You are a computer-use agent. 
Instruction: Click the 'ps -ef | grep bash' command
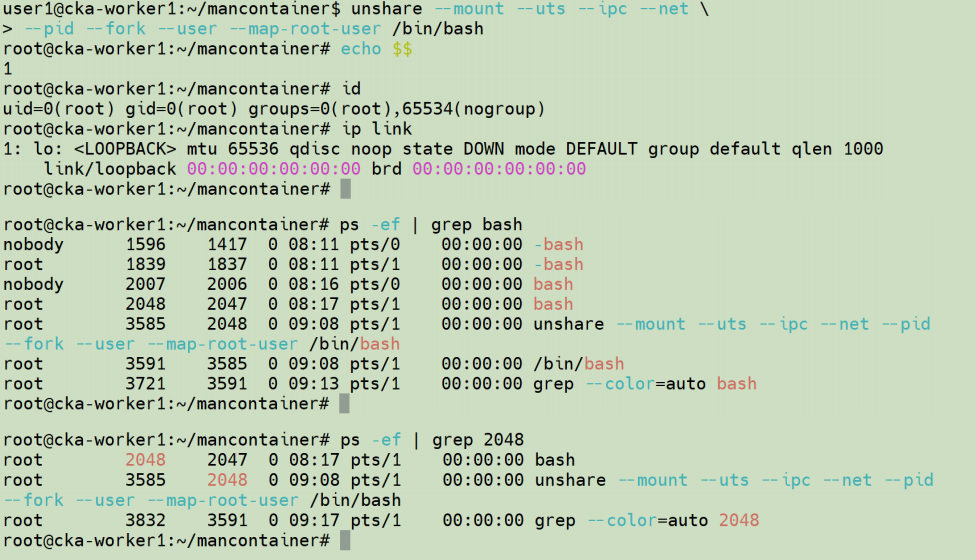[431, 225]
